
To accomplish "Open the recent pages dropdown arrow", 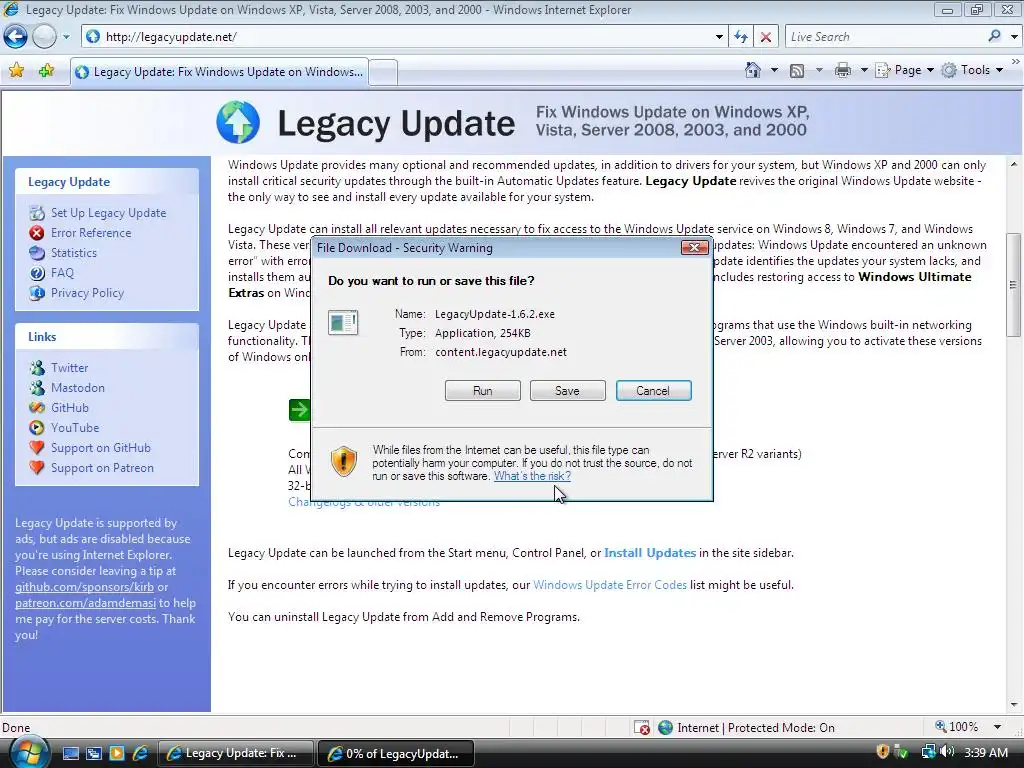I will pyautogui.click(x=66, y=37).
